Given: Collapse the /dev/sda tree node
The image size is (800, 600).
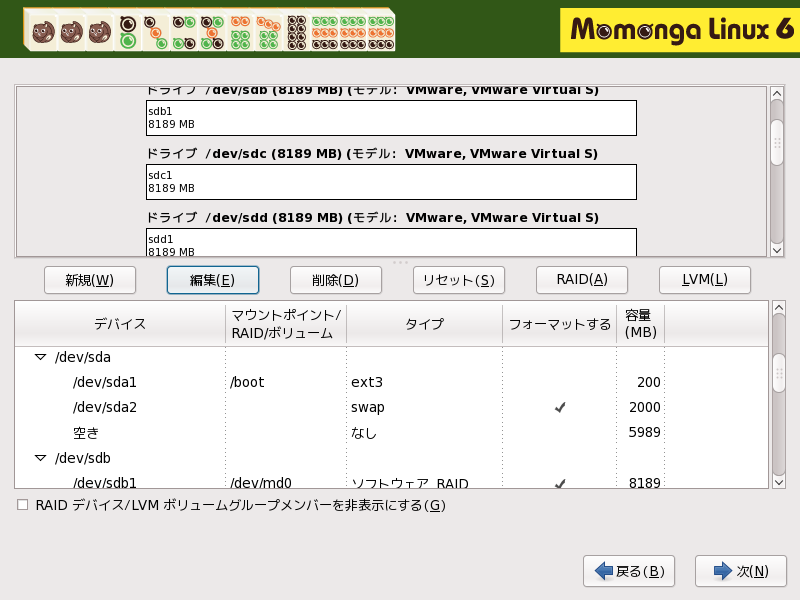Looking at the screenshot, I should point(40,357).
